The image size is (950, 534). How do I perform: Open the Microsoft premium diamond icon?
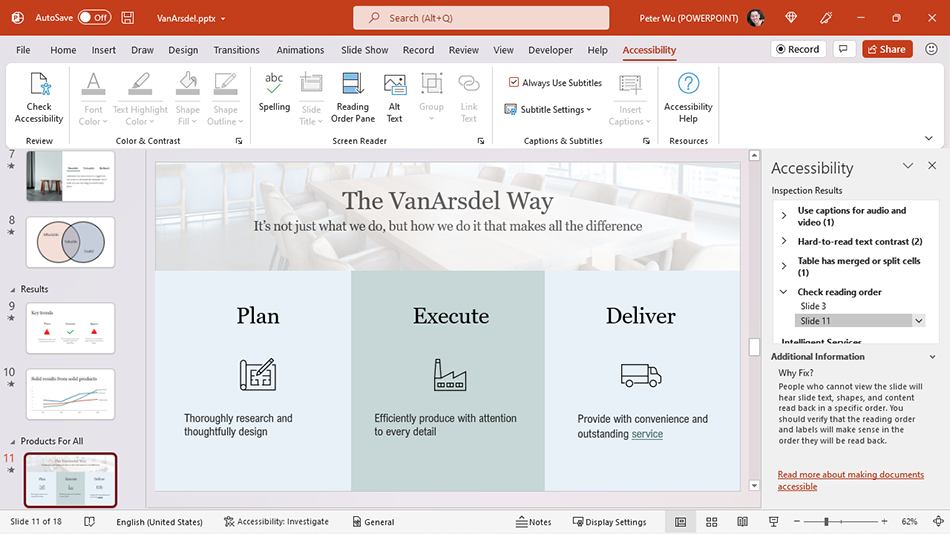(x=791, y=18)
